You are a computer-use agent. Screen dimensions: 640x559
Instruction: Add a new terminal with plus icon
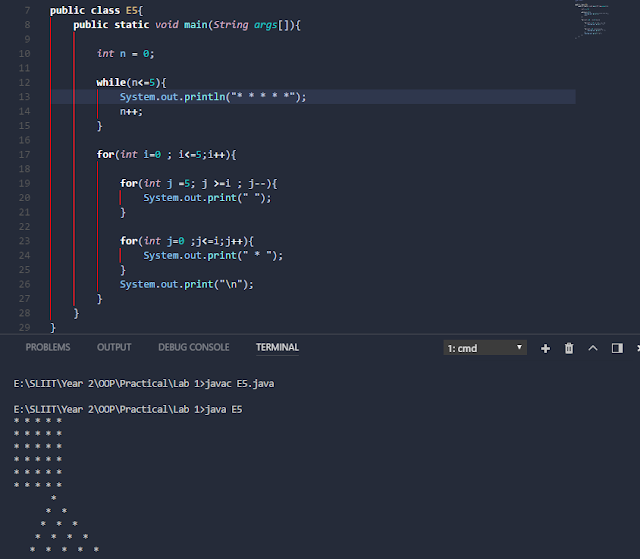[x=545, y=348]
